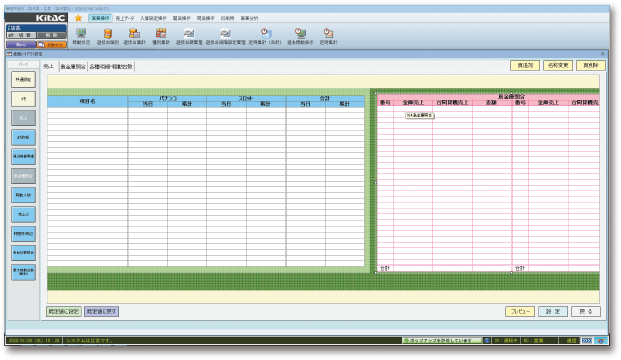Click the orange 起動中 button
Image resolution: width=621 pixels, height=360 pixels.
point(52,45)
